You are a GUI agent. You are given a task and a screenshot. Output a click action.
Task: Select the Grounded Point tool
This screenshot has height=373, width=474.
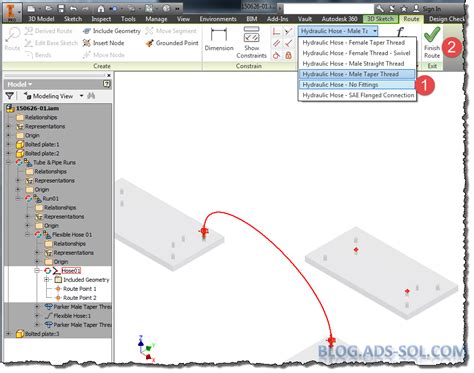[x=172, y=43]
